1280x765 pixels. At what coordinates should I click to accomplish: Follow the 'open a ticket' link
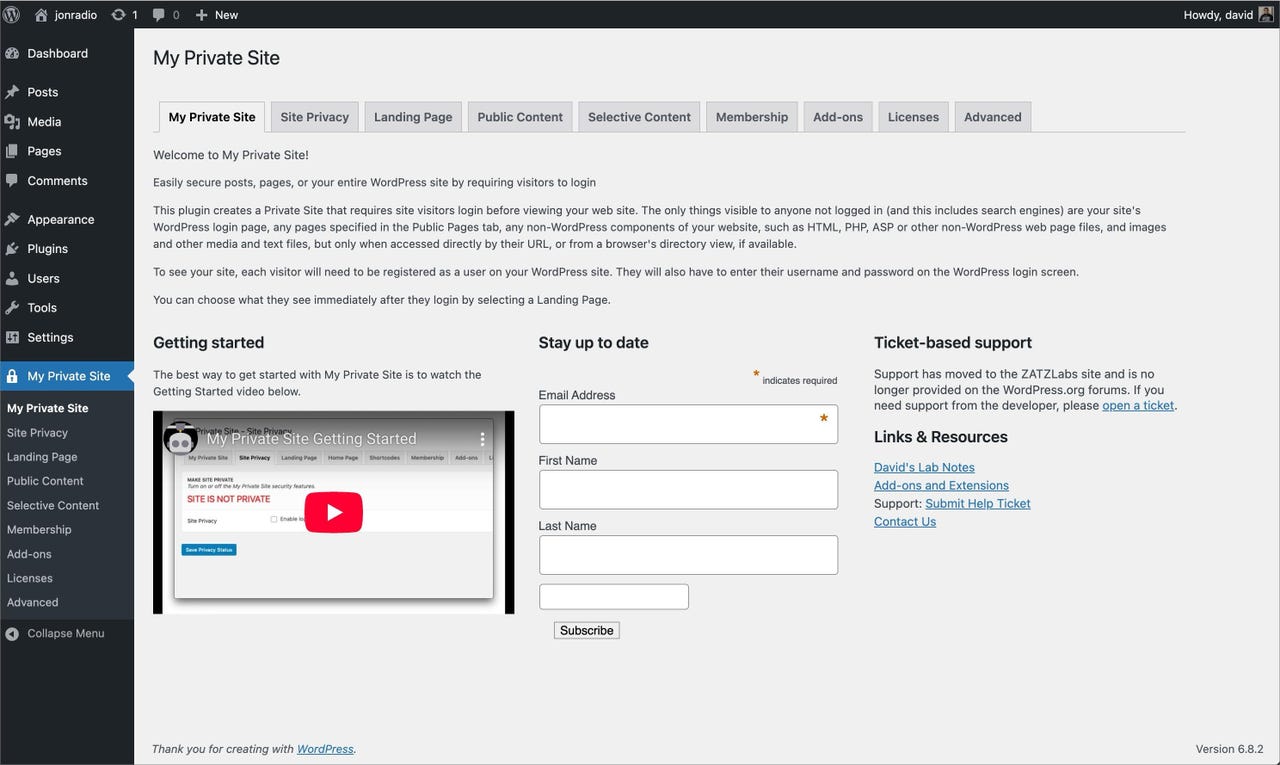point(1138,405)
